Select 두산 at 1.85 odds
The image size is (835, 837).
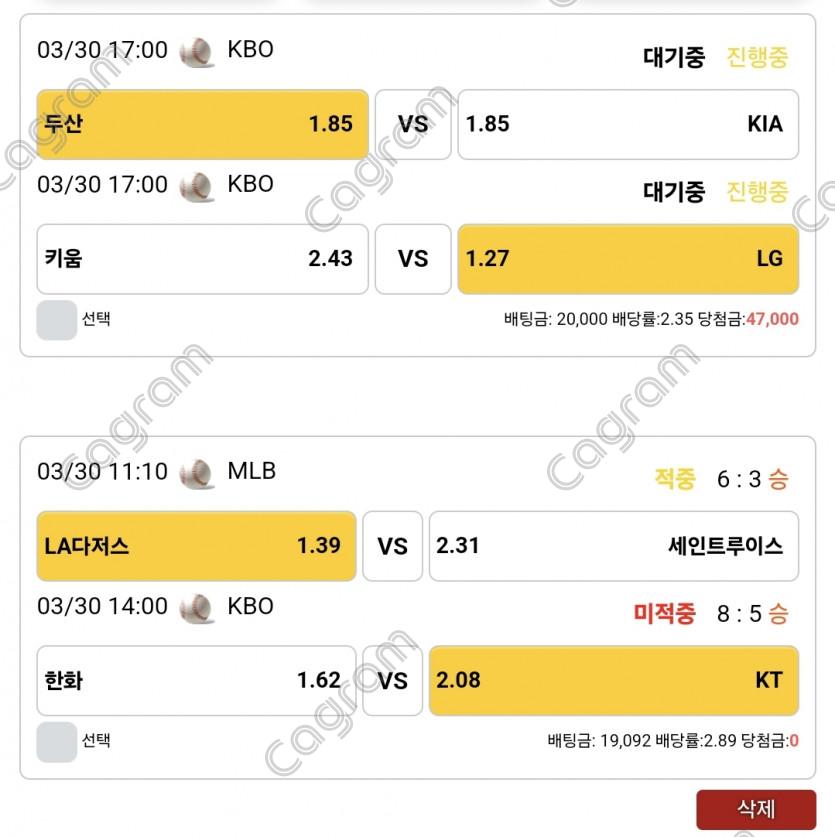tap(202, 124)
